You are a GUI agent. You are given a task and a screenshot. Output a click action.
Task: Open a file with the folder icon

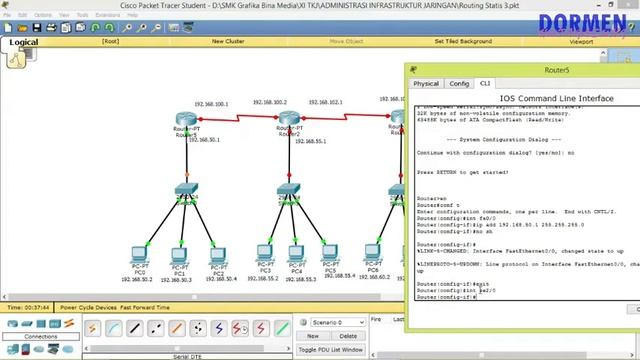(22, 28)
